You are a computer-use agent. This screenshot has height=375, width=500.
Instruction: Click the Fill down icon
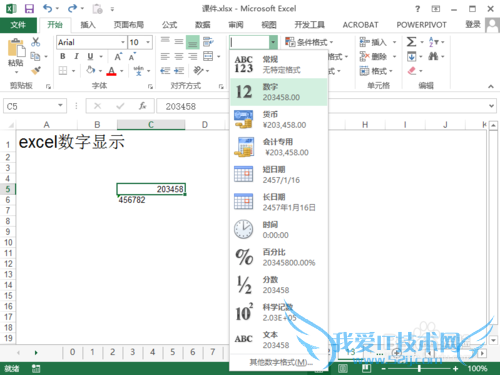coord(412,56)
